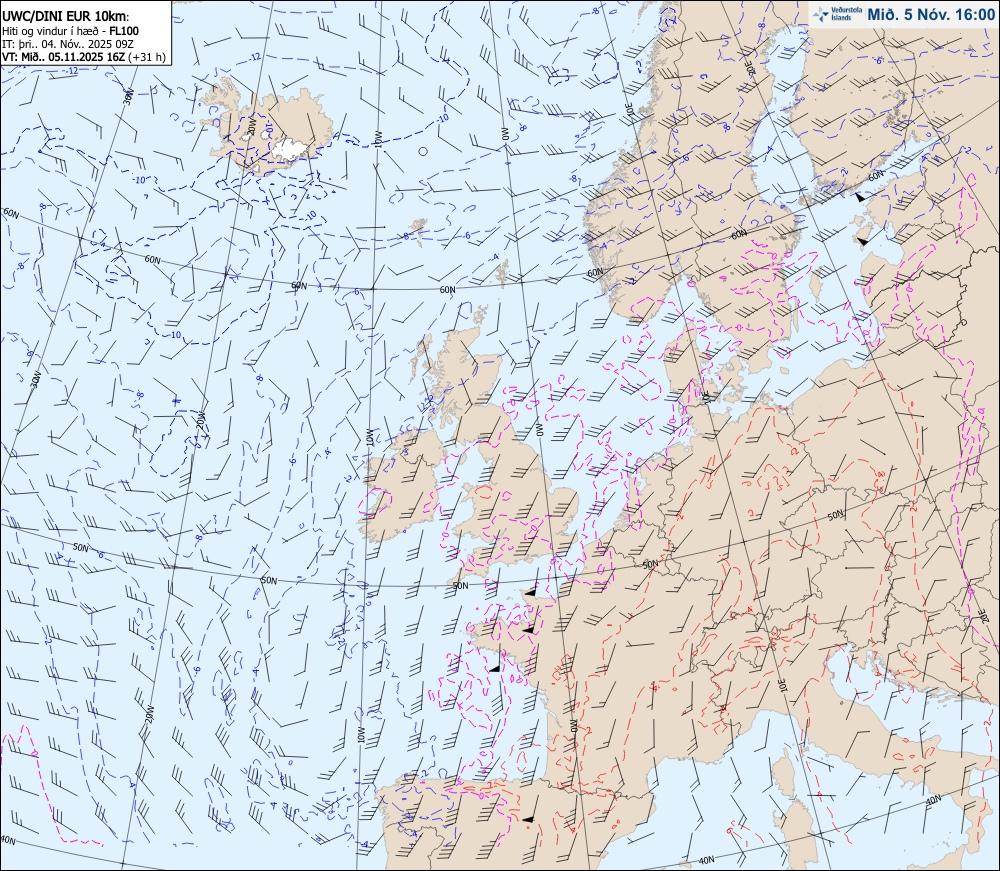Screen dimensions: 1000x871
Task: Click the 'VT: Mið.. 05.11.2025 16Z (+31 h)' line
Action: (84, 56)
